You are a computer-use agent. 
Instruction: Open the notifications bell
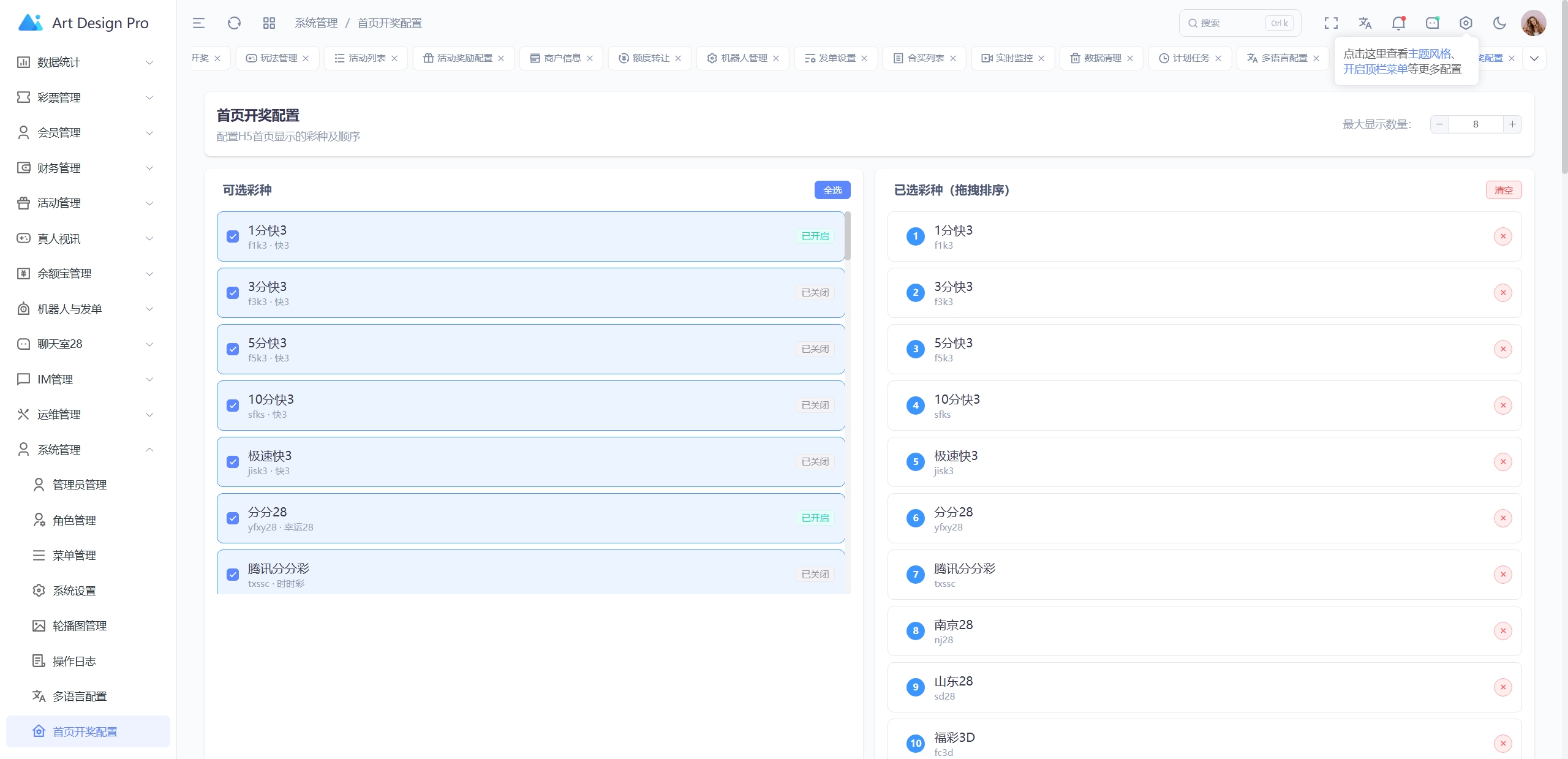click(x=1398, y=23)
